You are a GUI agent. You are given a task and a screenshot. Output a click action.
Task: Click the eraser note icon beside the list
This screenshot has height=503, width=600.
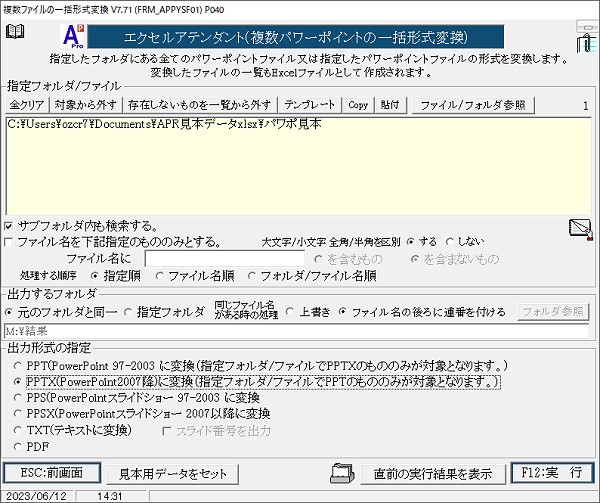(x=581, y=230)
